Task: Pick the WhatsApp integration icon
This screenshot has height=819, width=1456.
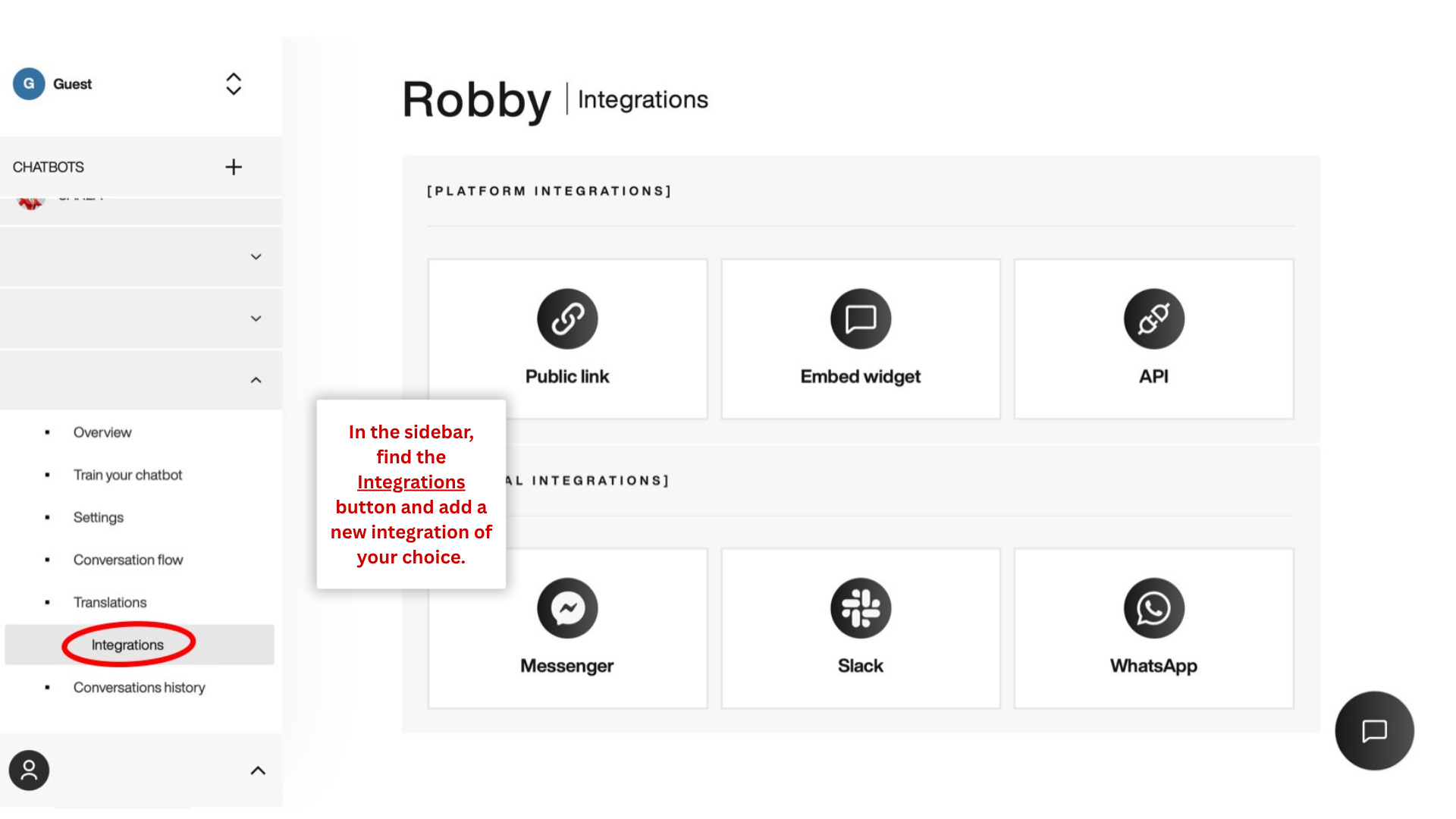Action: pos(1153,608)
